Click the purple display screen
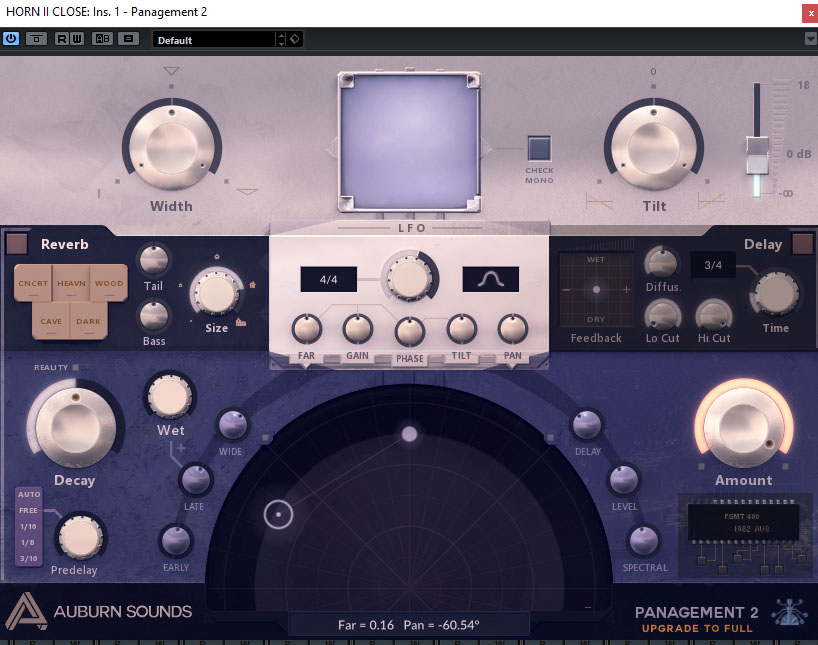818x645 pixels. (x=410, y=142)
